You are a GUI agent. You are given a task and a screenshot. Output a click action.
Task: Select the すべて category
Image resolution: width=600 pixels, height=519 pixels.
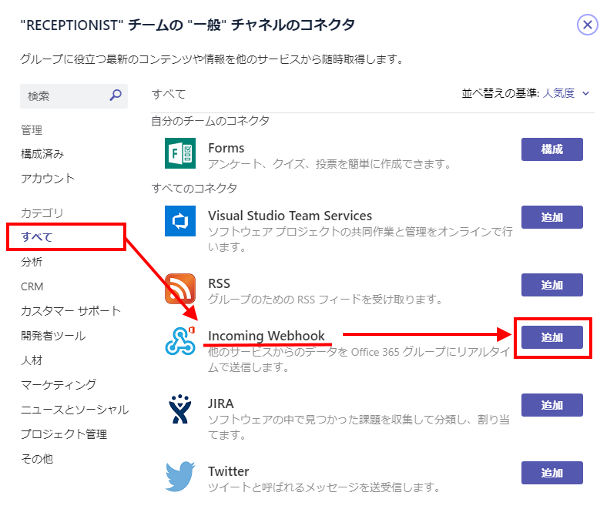pos(37,237)
